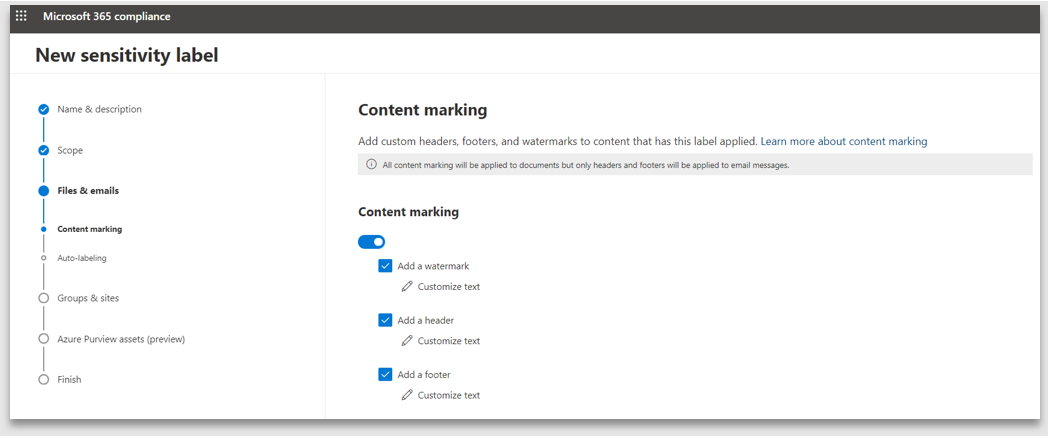
Task: Click the Files & emails step circle
Action: click(x=43, y=191)
